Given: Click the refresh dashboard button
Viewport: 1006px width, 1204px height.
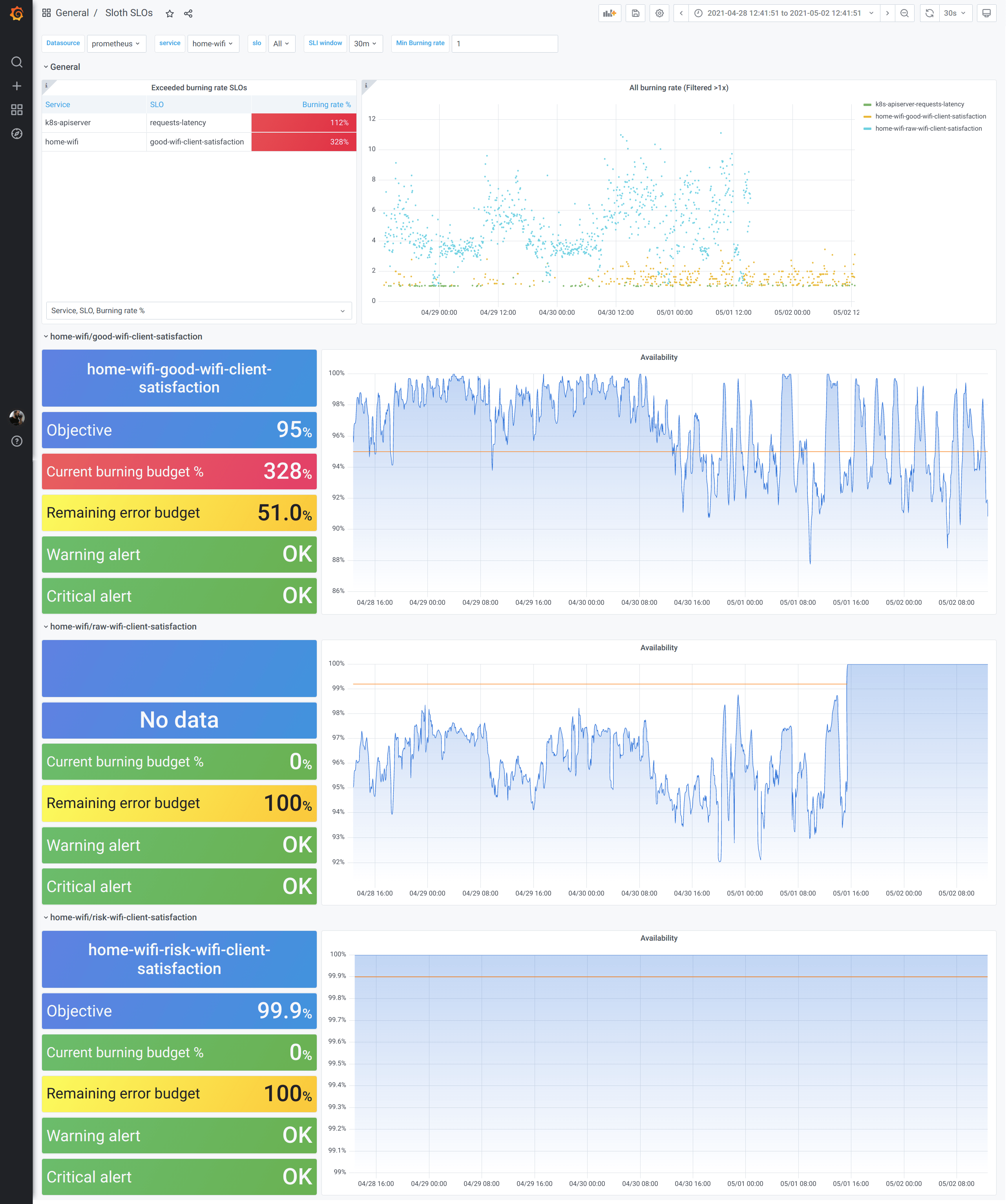Looking at the screenshot, I should coord(929,13).
